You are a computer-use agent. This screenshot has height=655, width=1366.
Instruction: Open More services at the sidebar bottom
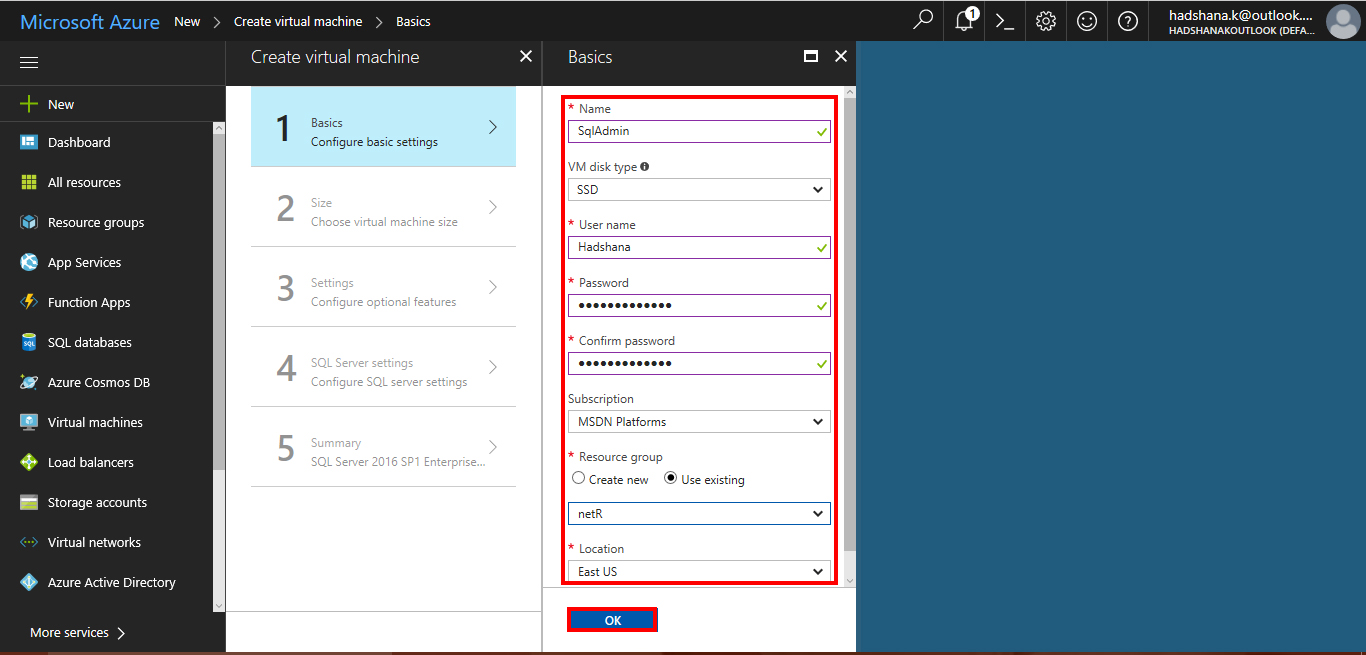pyautogui.click(x=68, y=632)
